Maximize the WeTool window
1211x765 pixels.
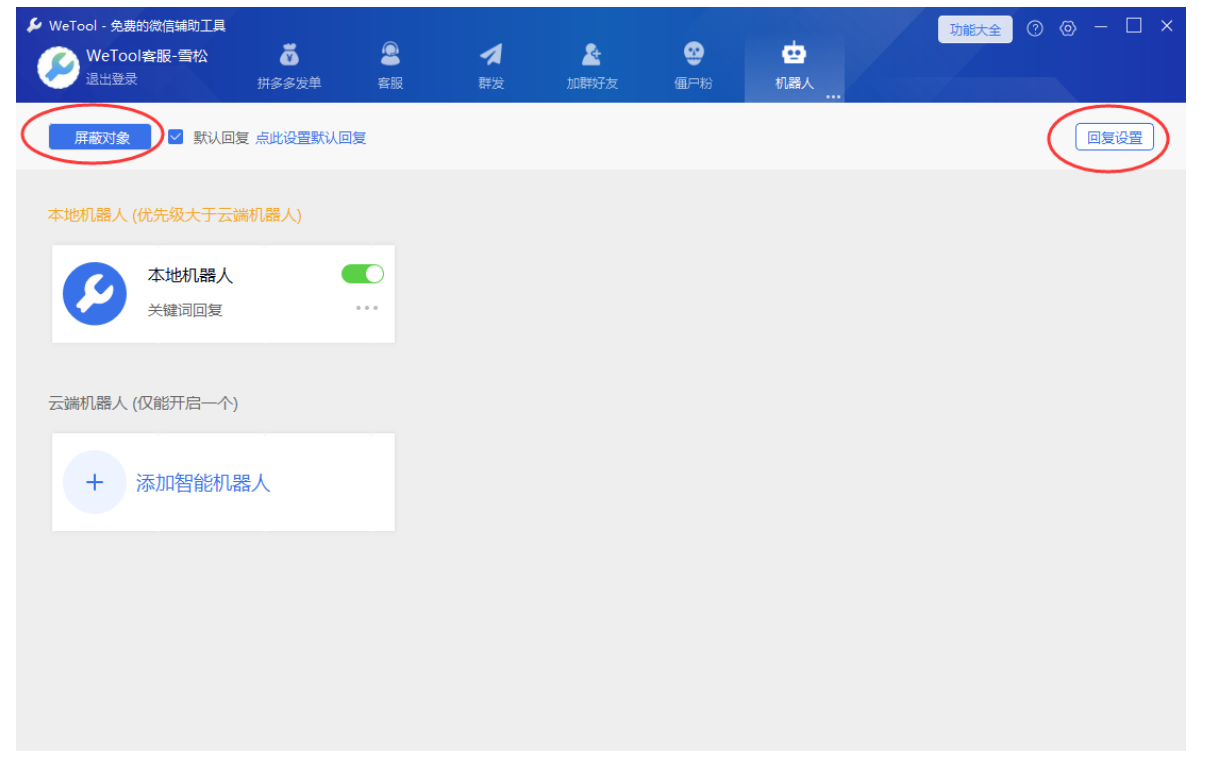point(1134,26)
